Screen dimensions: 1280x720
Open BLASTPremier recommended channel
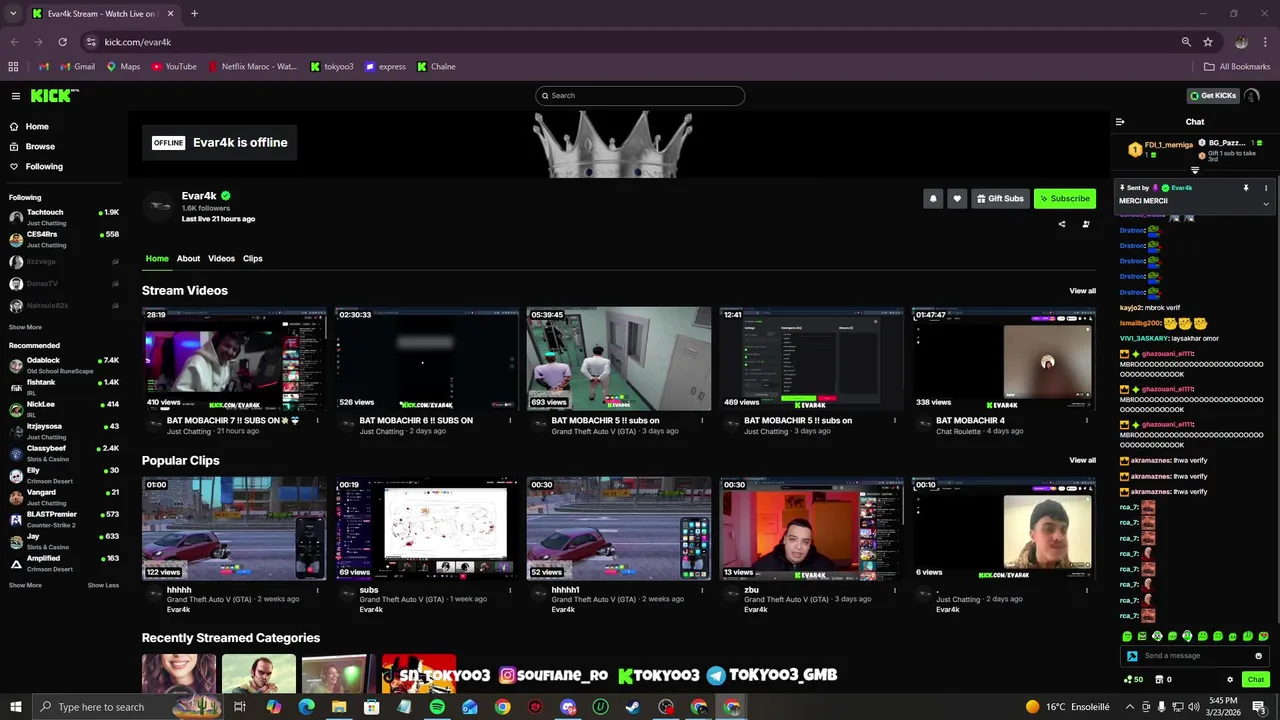[64, 519]
